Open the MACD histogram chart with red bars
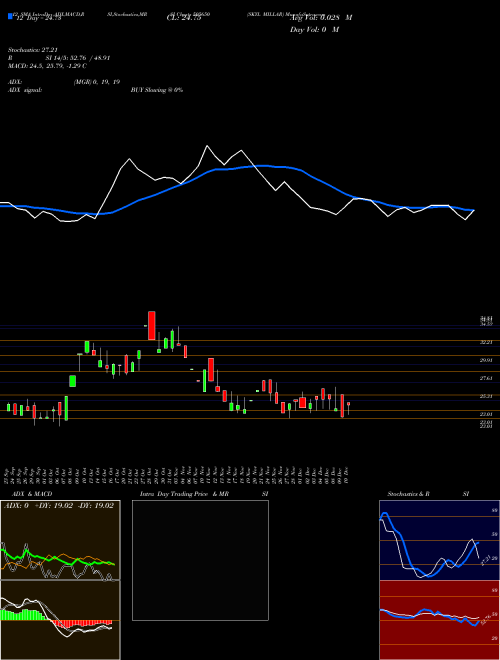The width and height of the screenshot is (500, 660). point(60,620)
